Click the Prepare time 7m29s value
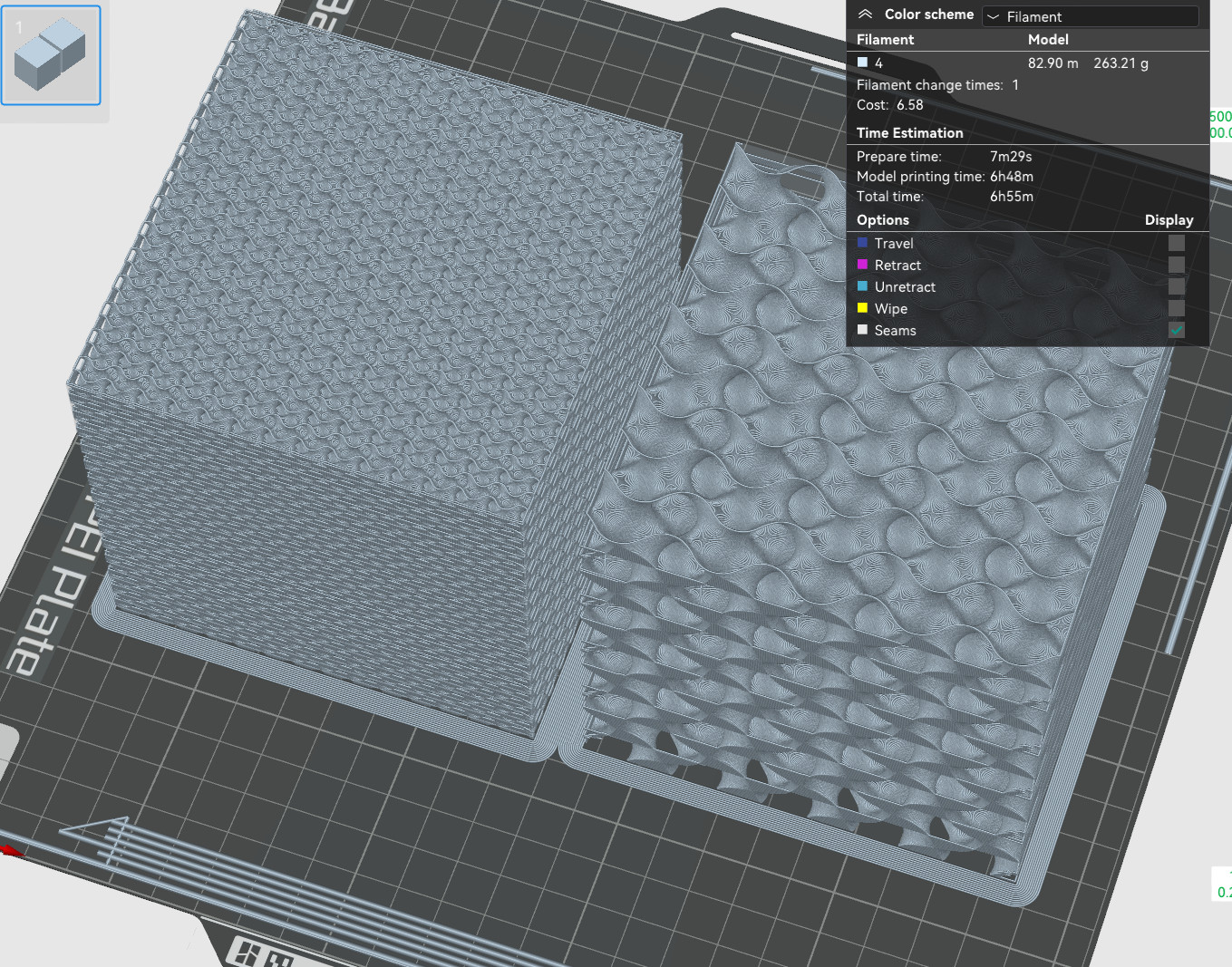Image resolution: width=1232 pixels, height=967 pixels. click(x=1011, y=157)
